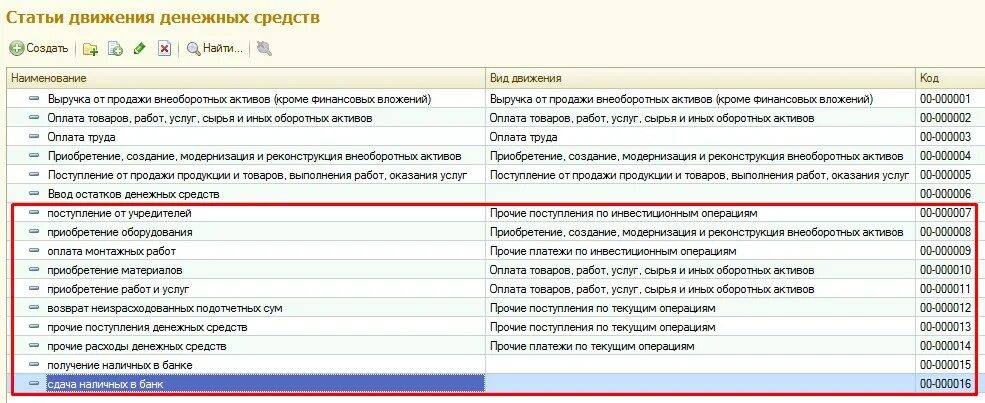
Task: Click row icon of приобретение оборудования
Action: coord(35,232)
